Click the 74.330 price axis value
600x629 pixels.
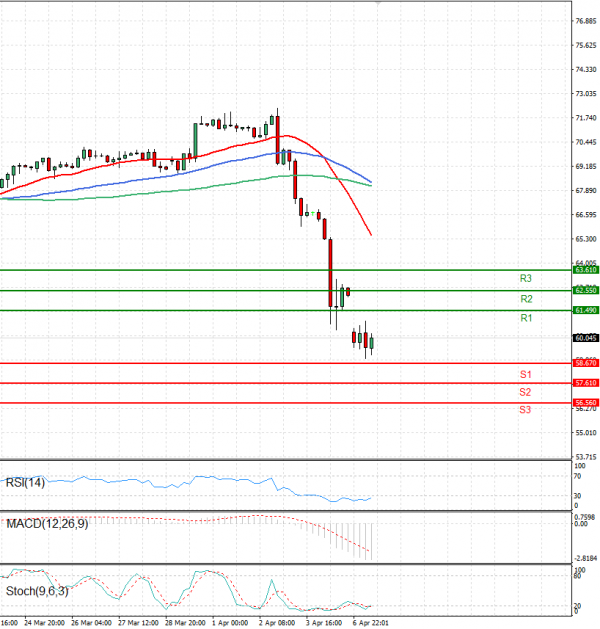pyautogui.click(x=586, y=70)
